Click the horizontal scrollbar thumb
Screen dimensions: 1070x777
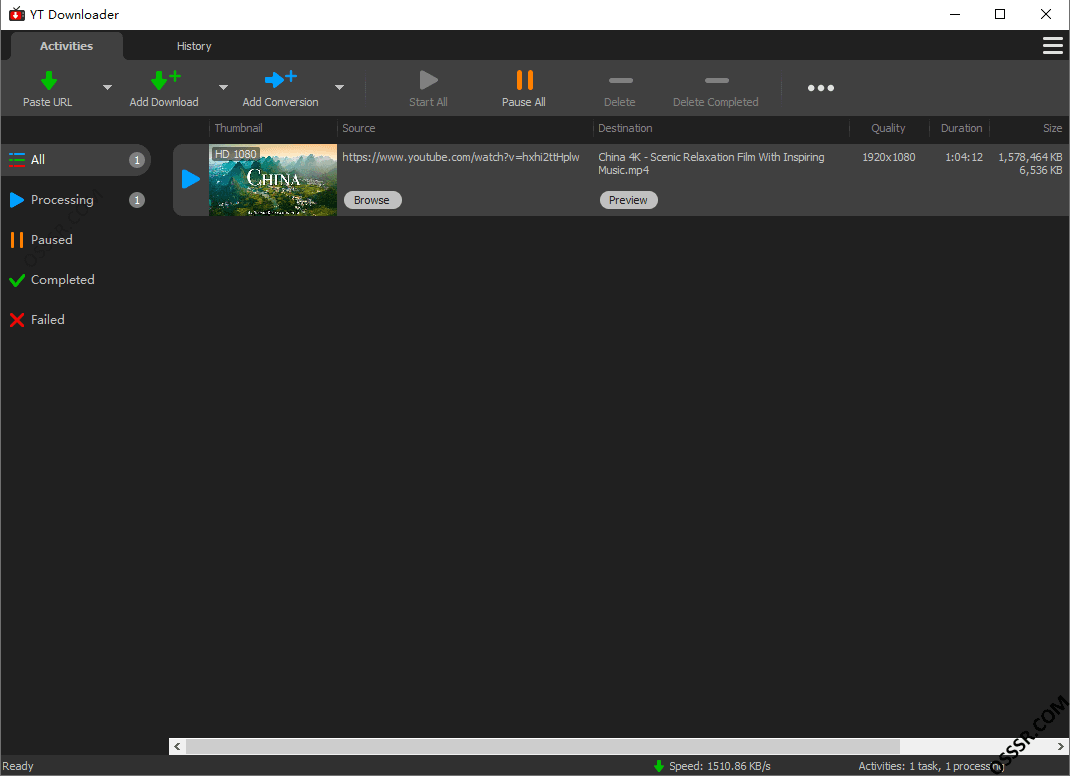click(543, 746)
